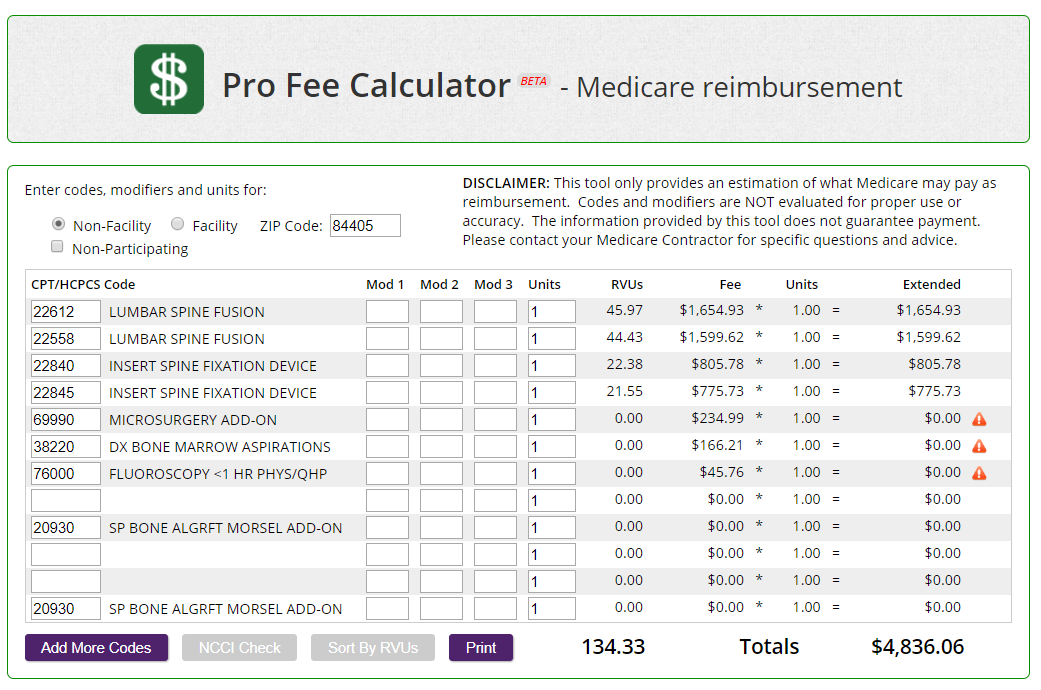Enable the Non-Participating checkbox
Screen dimensions: 1041x690
(x=57, y=247)
